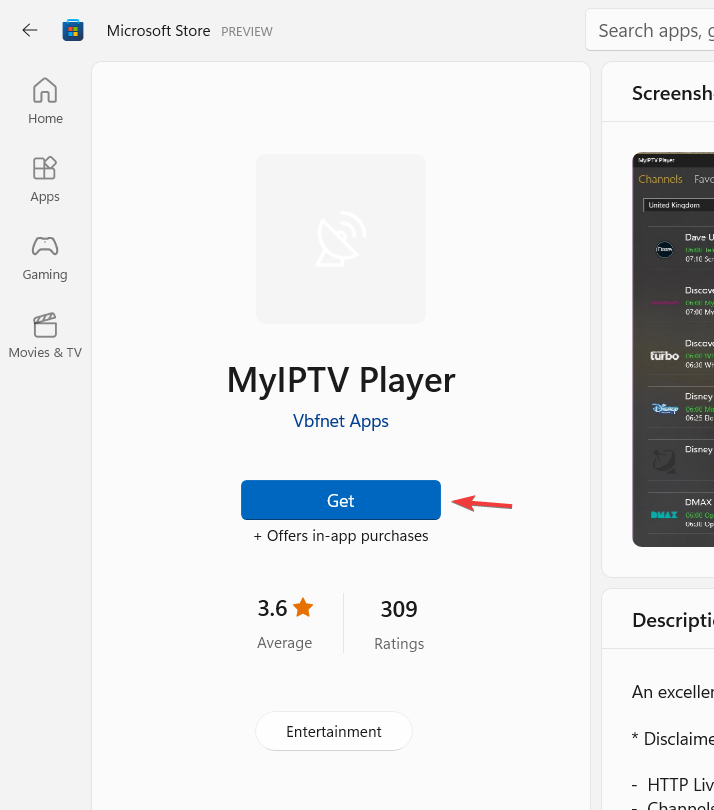Click the Microsoft Store title text
The width and height of the screenshot is (714, 810).
(x=159, y=31)
